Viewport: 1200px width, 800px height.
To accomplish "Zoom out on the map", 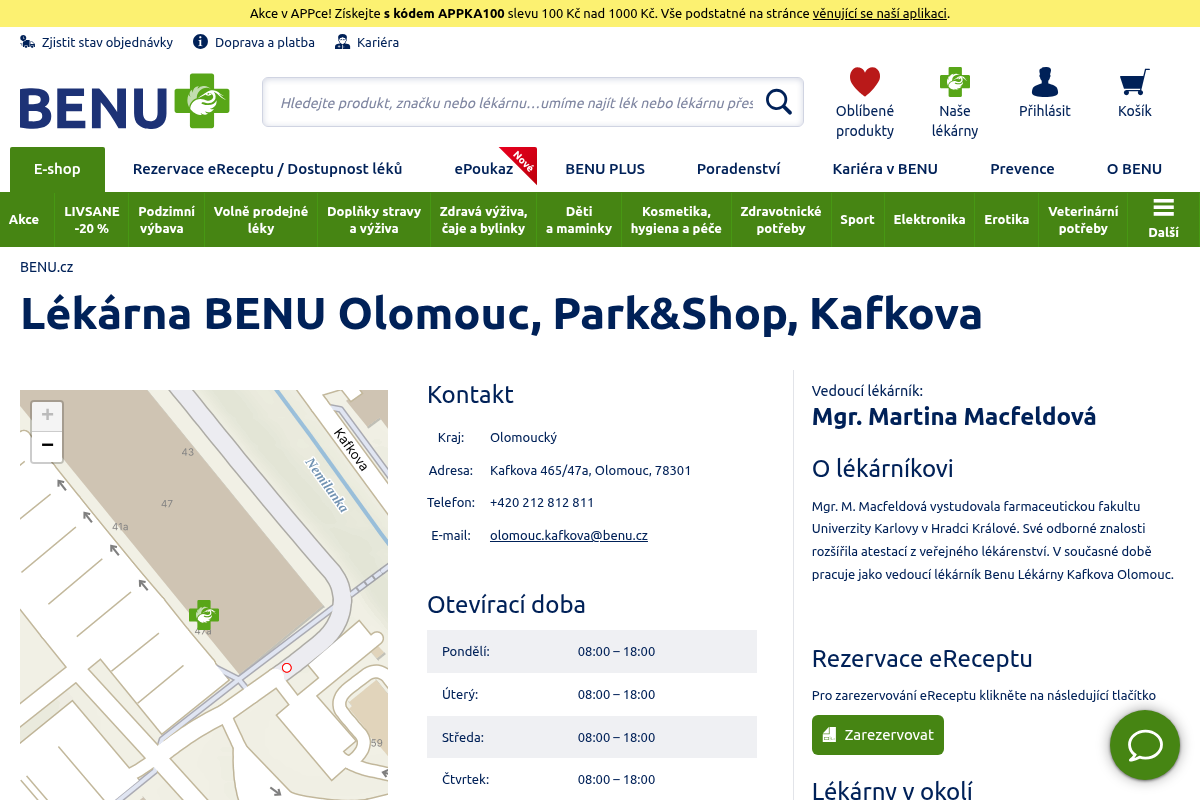I will point(47,446).
